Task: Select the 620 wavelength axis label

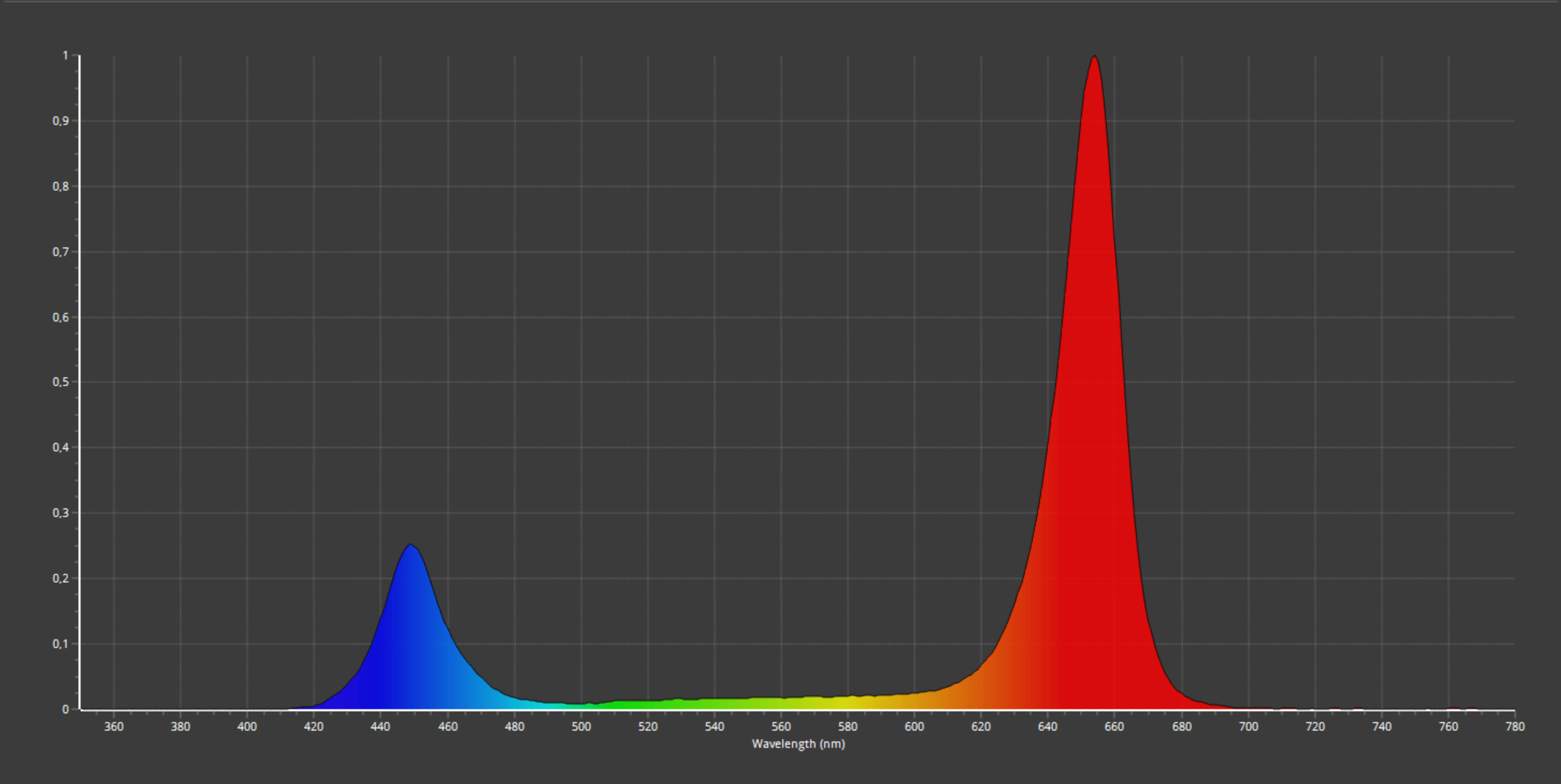Action: [981, 727]
